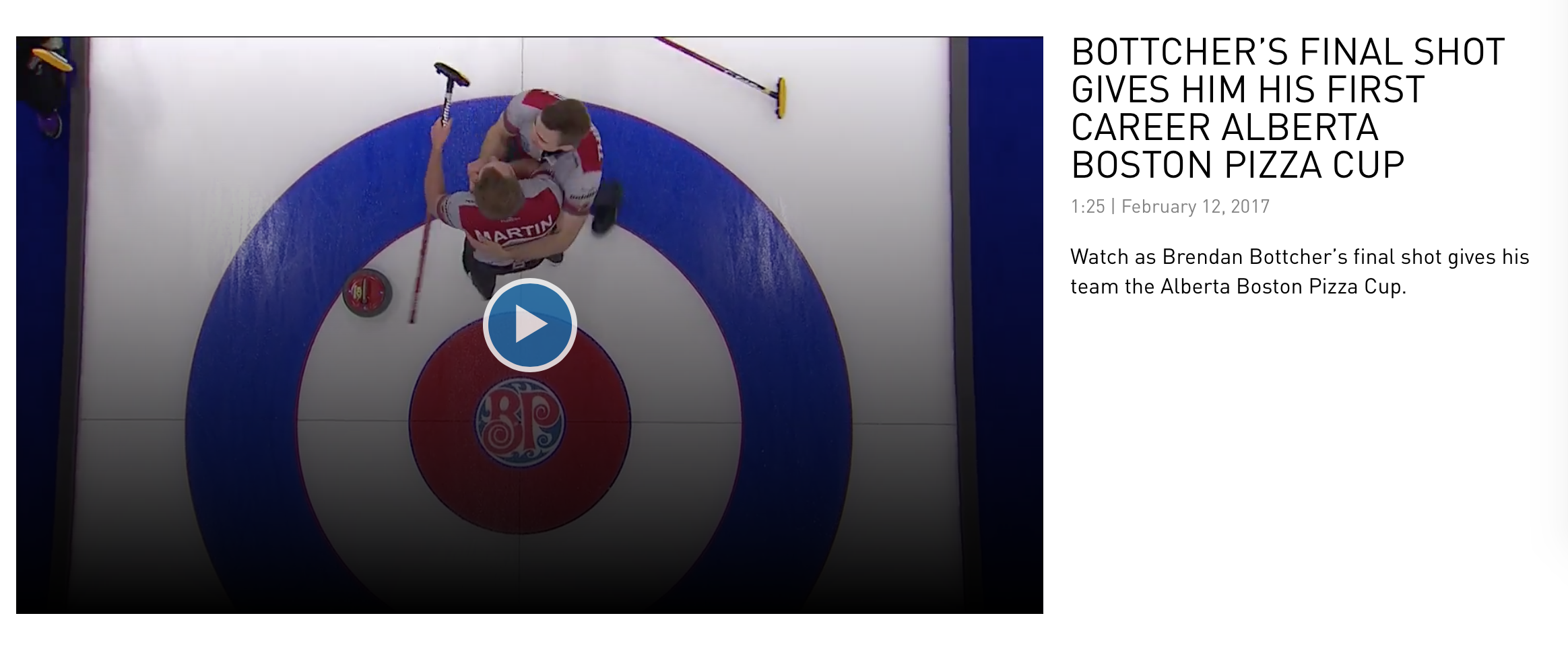The image size is (1568, 657).
Task: Click the headline "Bottcher's Final Shot"
Action: pos(1287,52)
